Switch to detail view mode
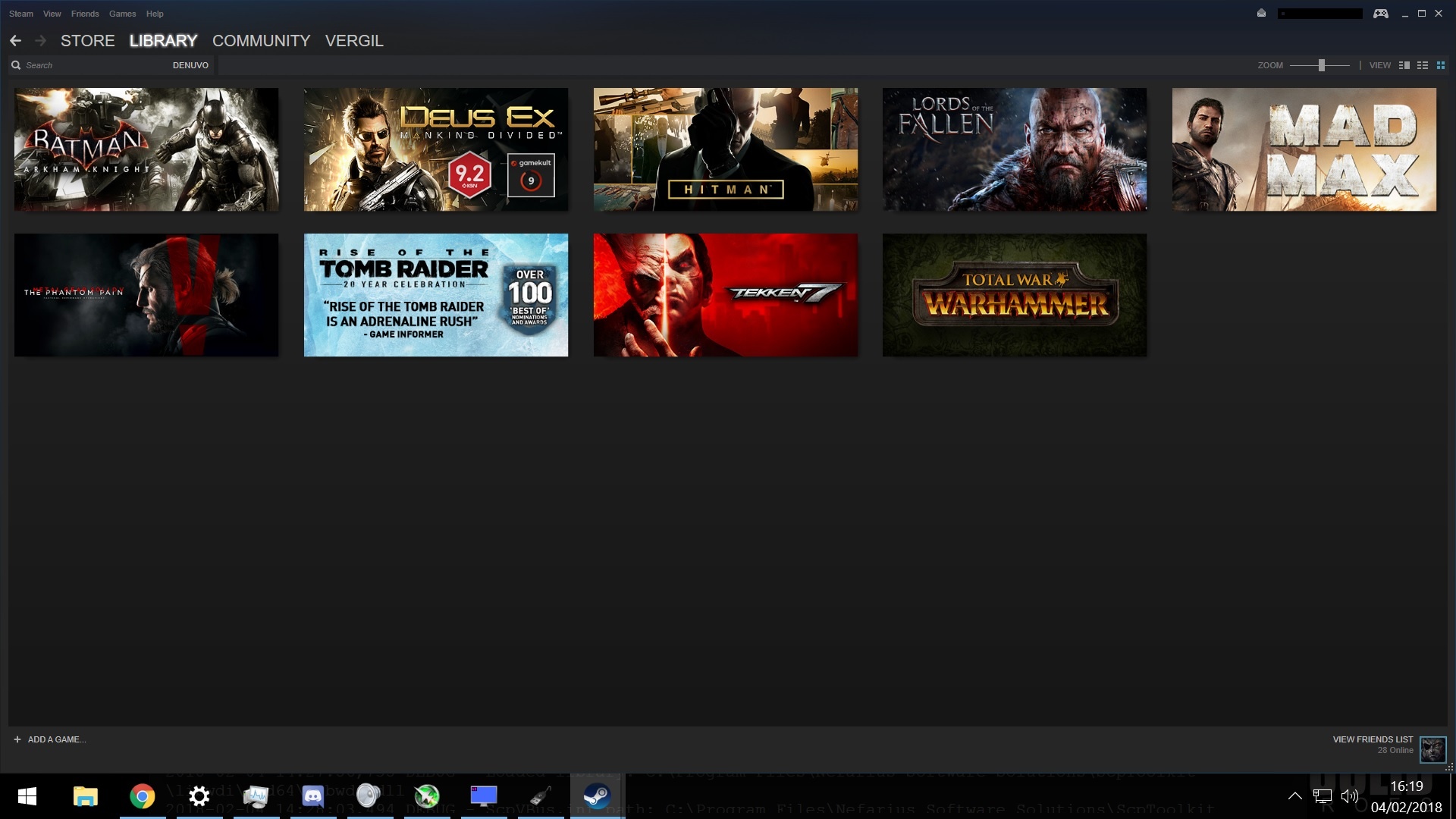This screenshot has width=1456, height=819. click(x=1404, y=65)
